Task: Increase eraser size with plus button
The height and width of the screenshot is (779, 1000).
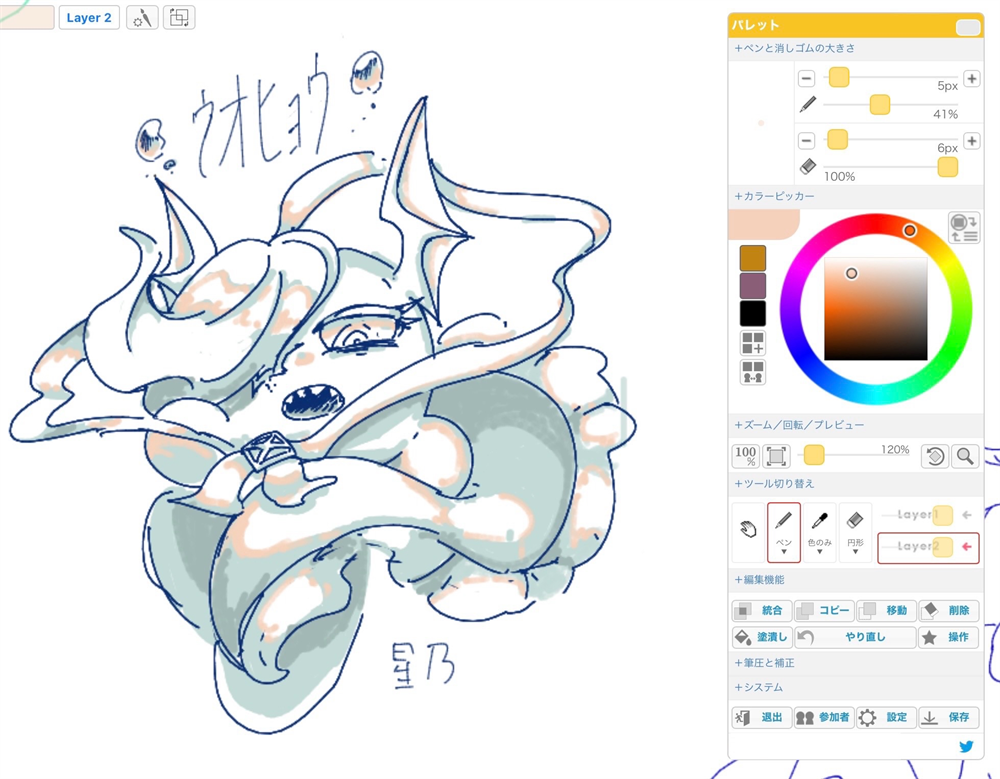Action: click(x=971, y=140)
